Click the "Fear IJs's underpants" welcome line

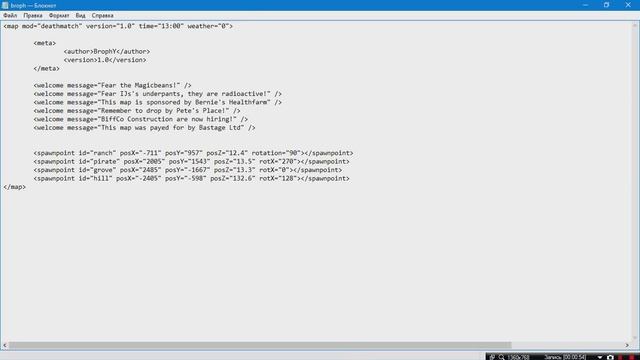pos(158,94)
